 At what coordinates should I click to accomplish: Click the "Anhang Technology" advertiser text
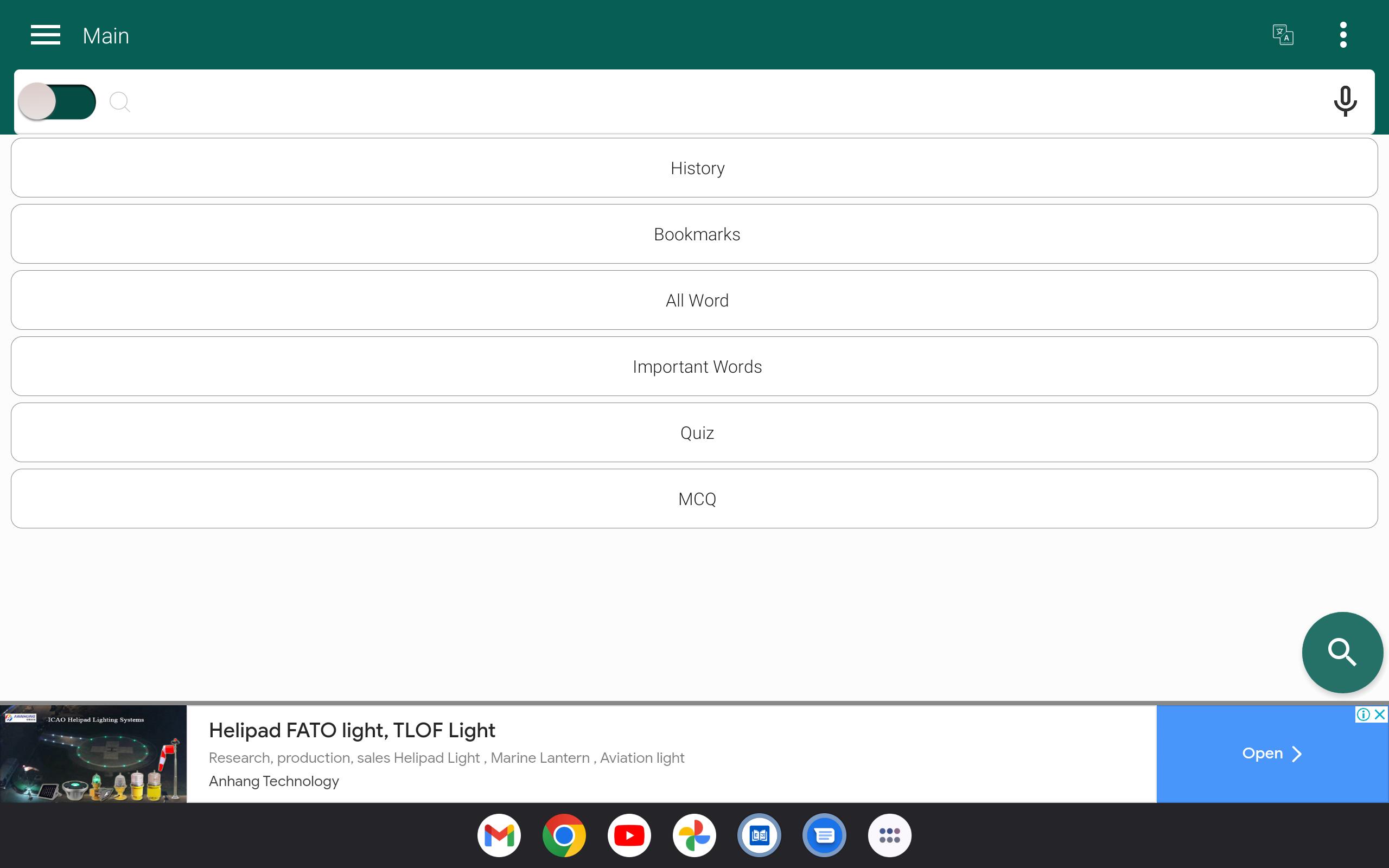tap(274, 781)
